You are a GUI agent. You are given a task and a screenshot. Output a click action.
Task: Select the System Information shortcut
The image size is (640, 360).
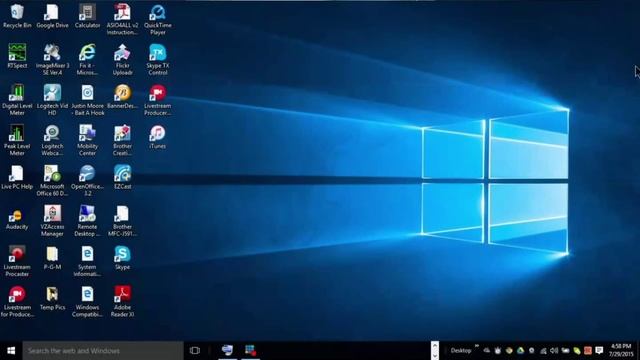pyautogui.click(x=87, y=261)
